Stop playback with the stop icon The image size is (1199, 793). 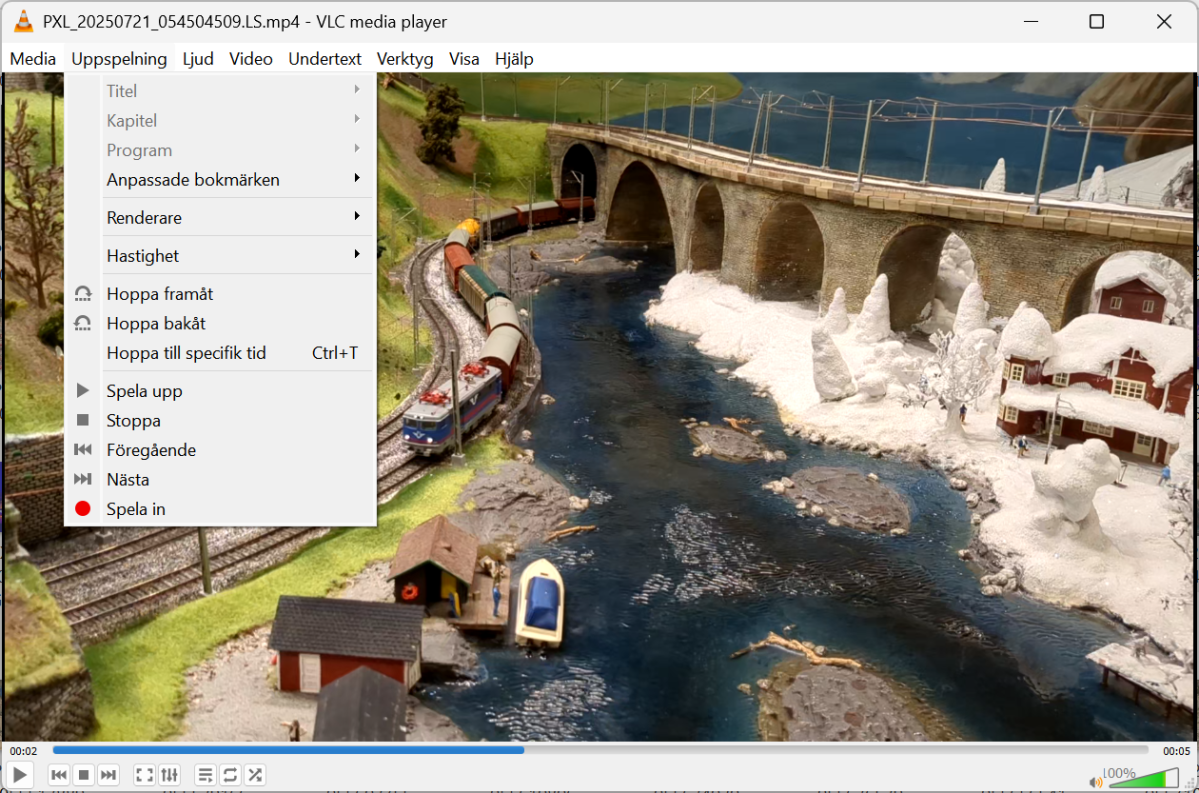[x=83, y=774]
